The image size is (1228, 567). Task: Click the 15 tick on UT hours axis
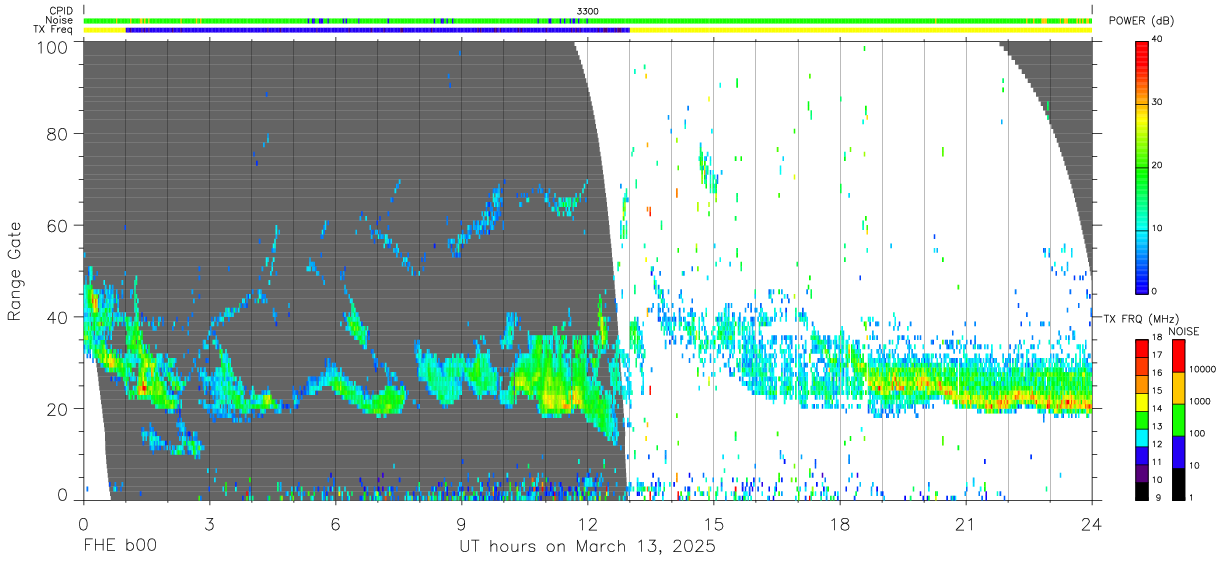[x=714, y=524]
